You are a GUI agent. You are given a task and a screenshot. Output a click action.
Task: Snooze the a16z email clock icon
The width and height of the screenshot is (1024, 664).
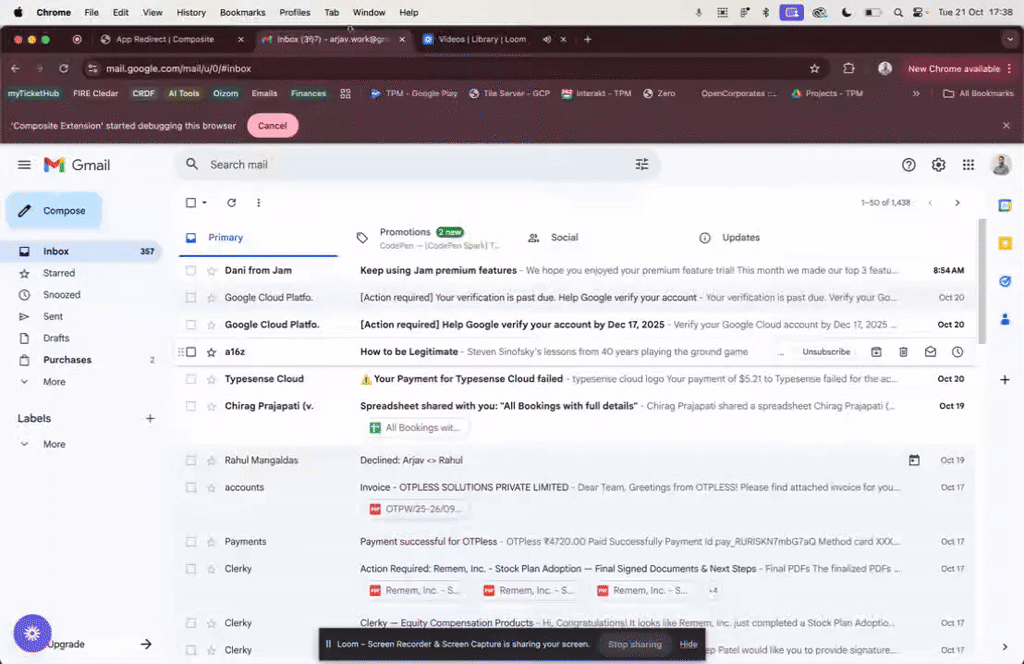(x=957, y=352)
